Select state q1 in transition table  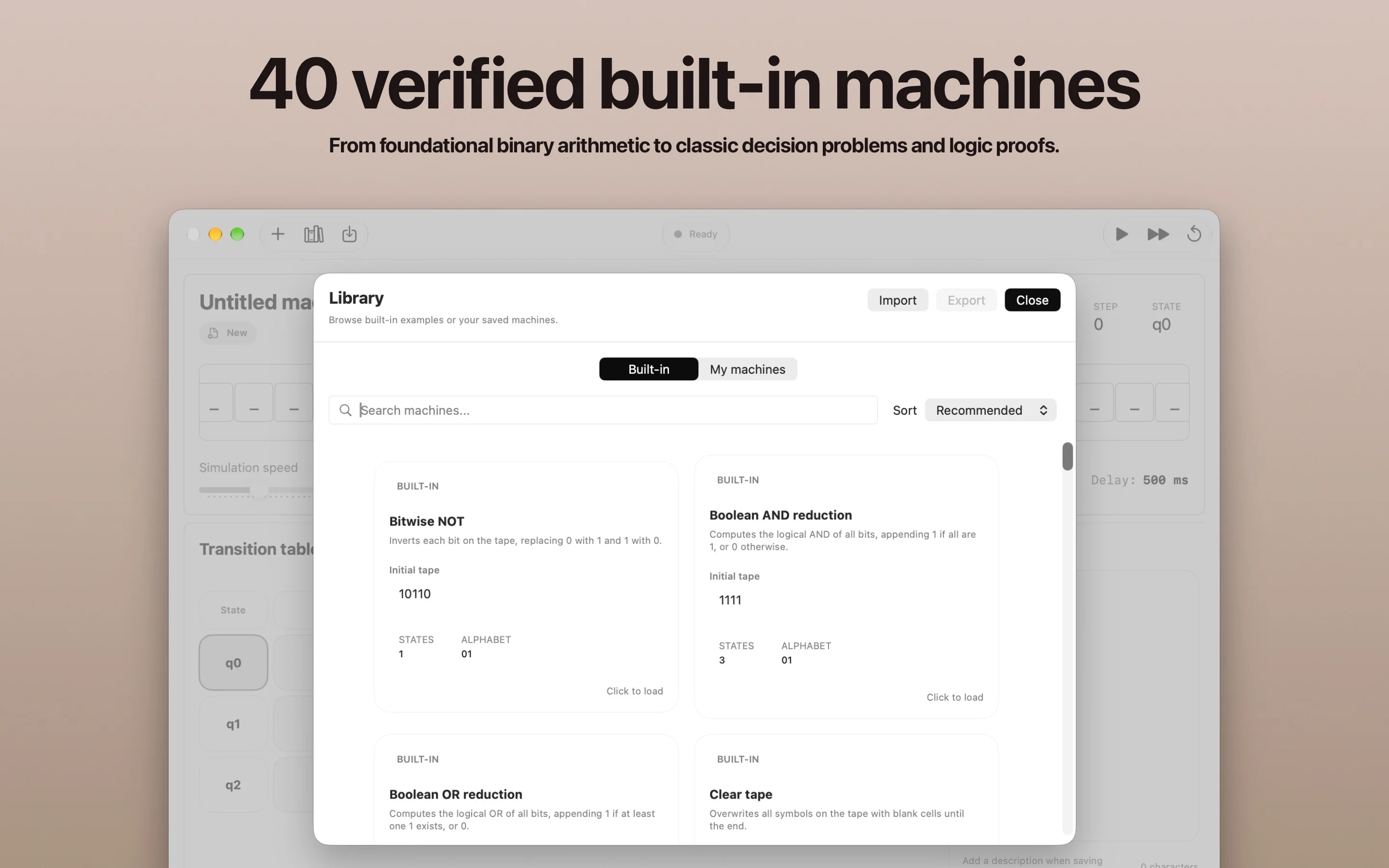tap(233, 724)
